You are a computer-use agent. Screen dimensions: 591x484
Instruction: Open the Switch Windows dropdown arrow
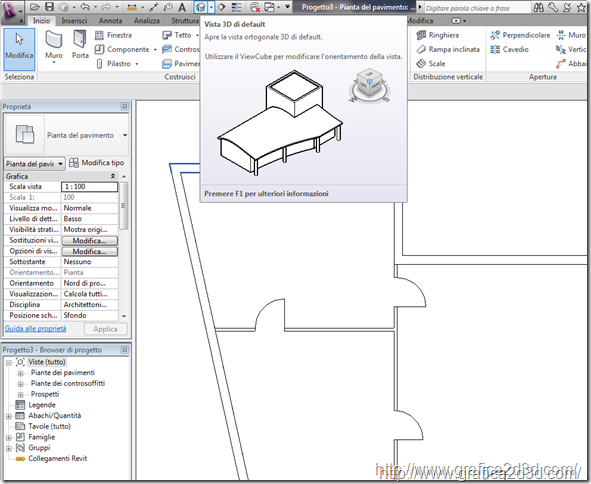[x=279, y=7]
